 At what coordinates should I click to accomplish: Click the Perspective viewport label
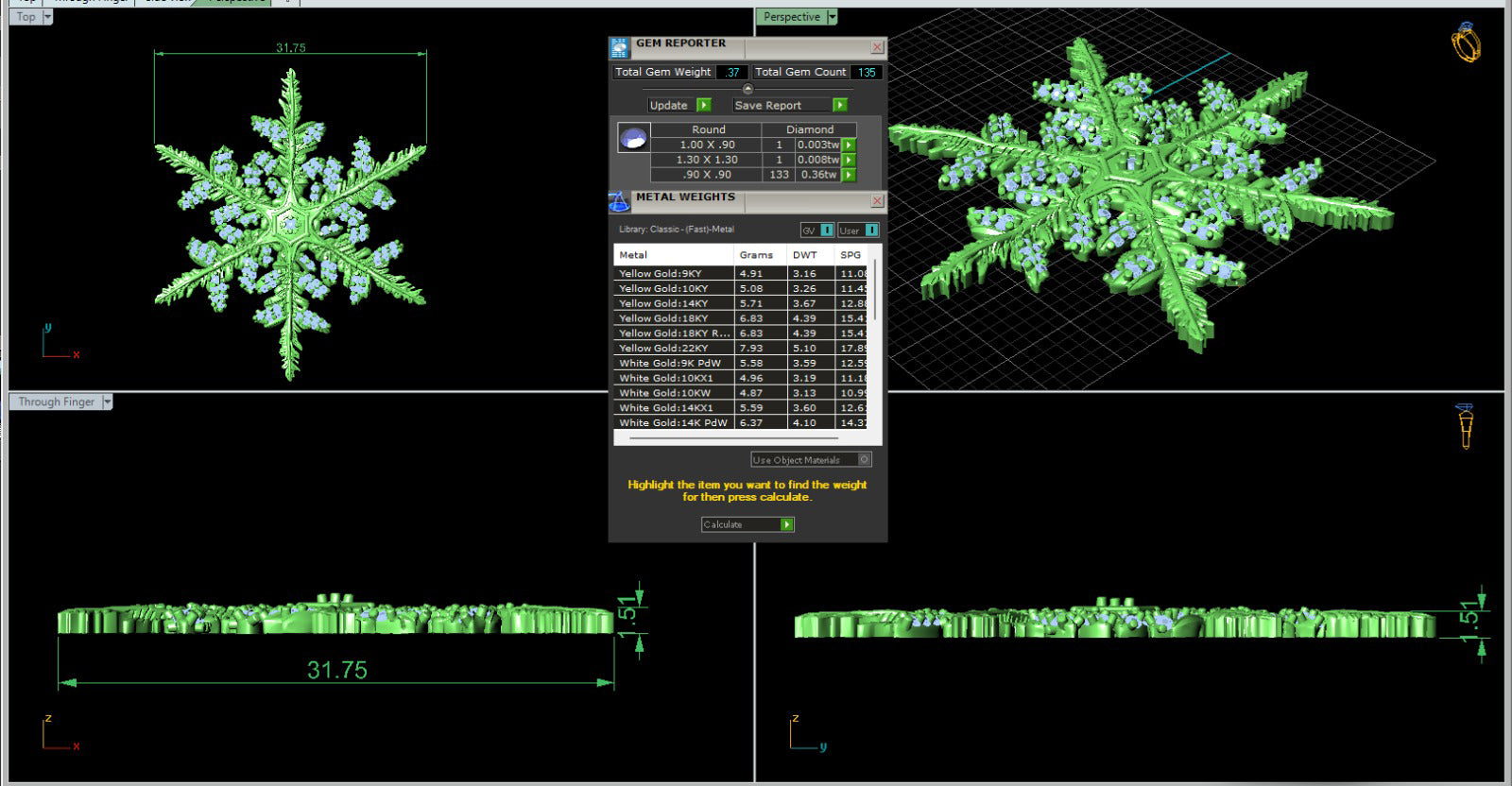791,17
